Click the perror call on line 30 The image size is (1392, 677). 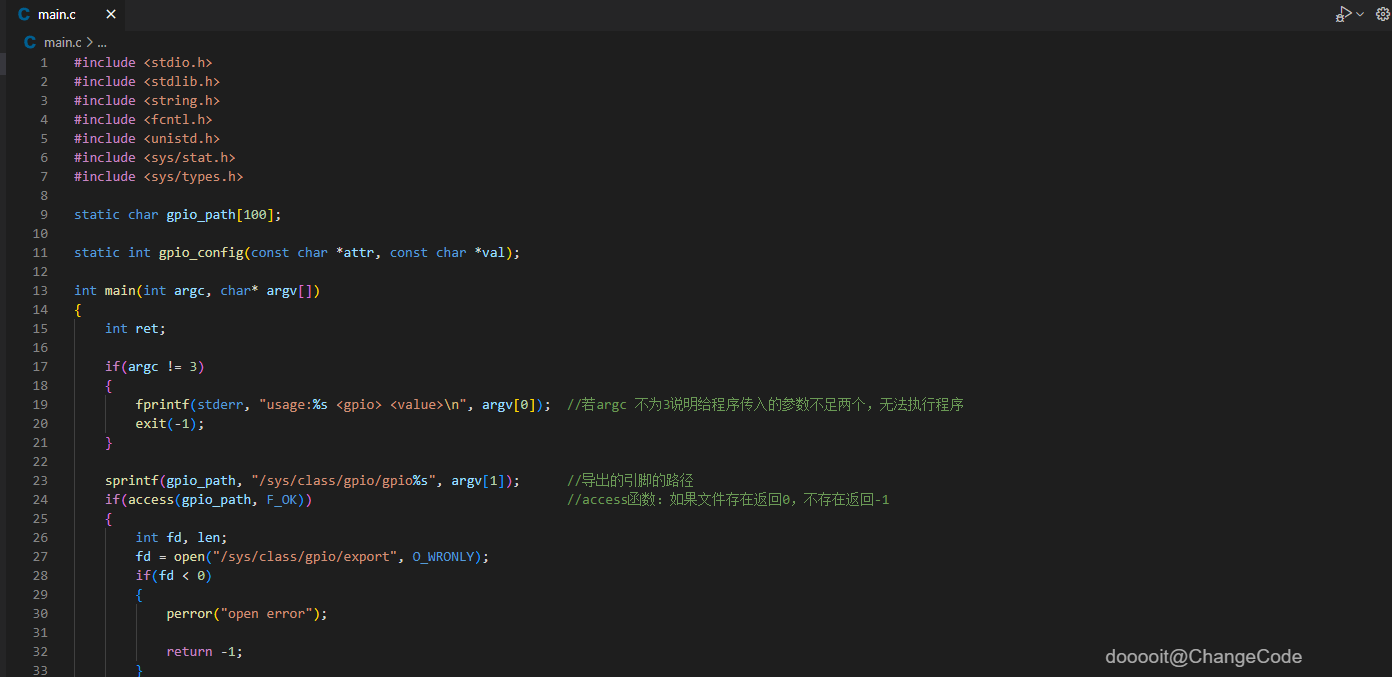click(x=189, y=614)
